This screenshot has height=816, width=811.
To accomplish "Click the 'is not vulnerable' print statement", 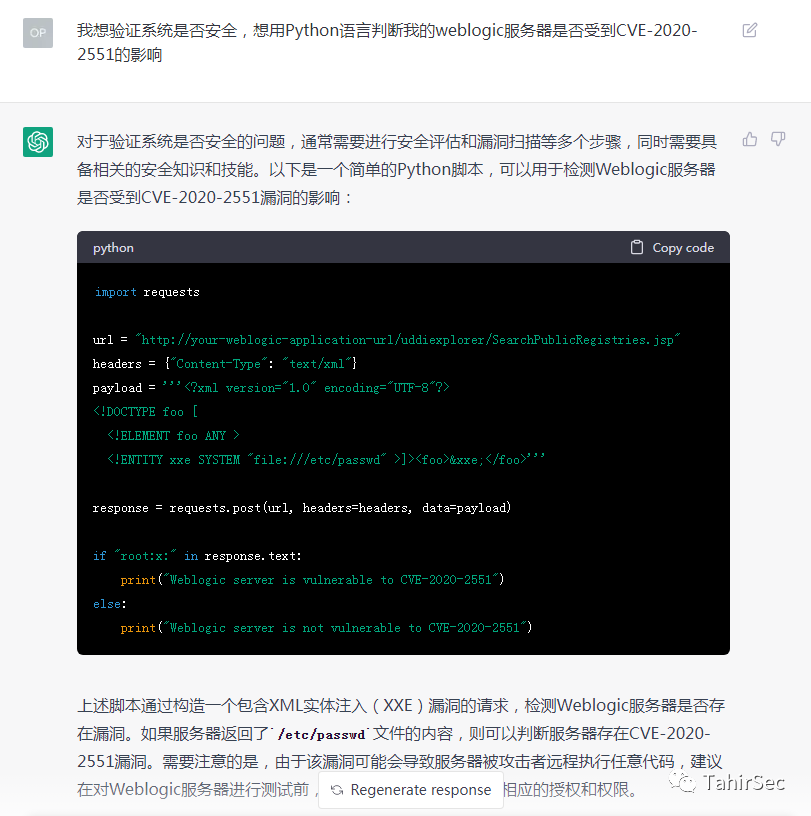I will tap(326, 628).
